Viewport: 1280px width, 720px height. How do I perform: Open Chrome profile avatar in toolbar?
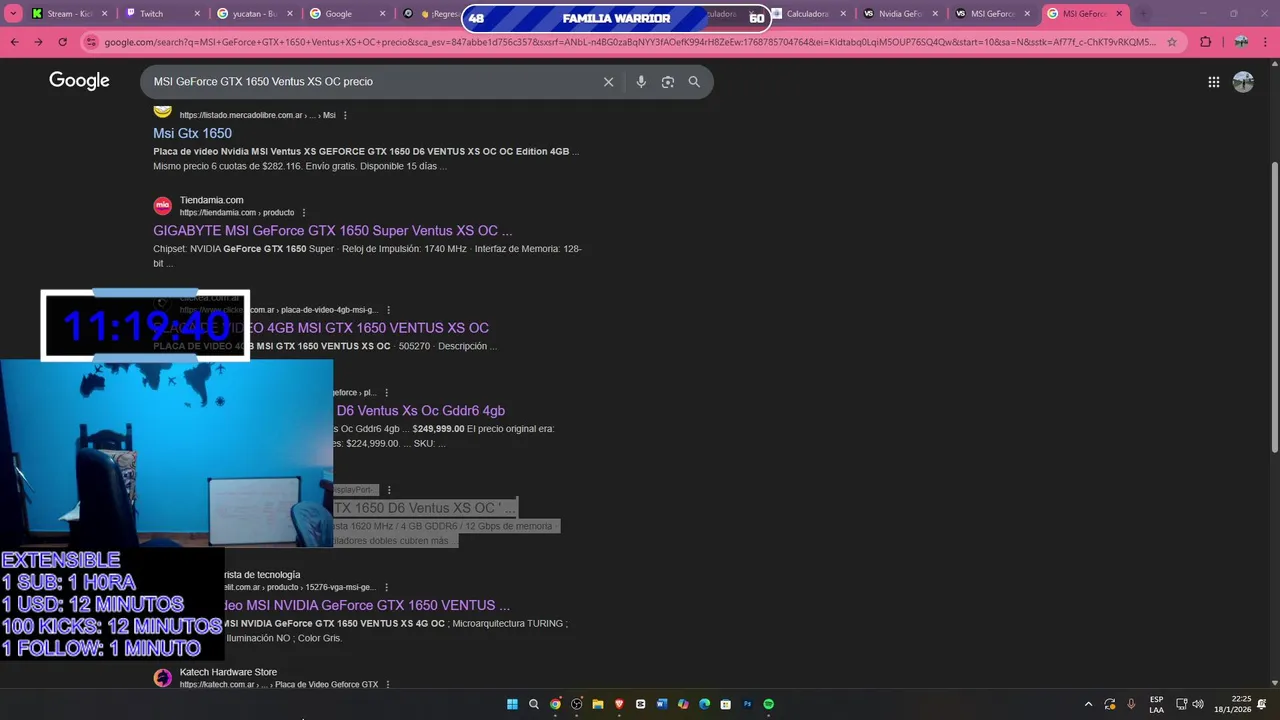pos(1241,42)
